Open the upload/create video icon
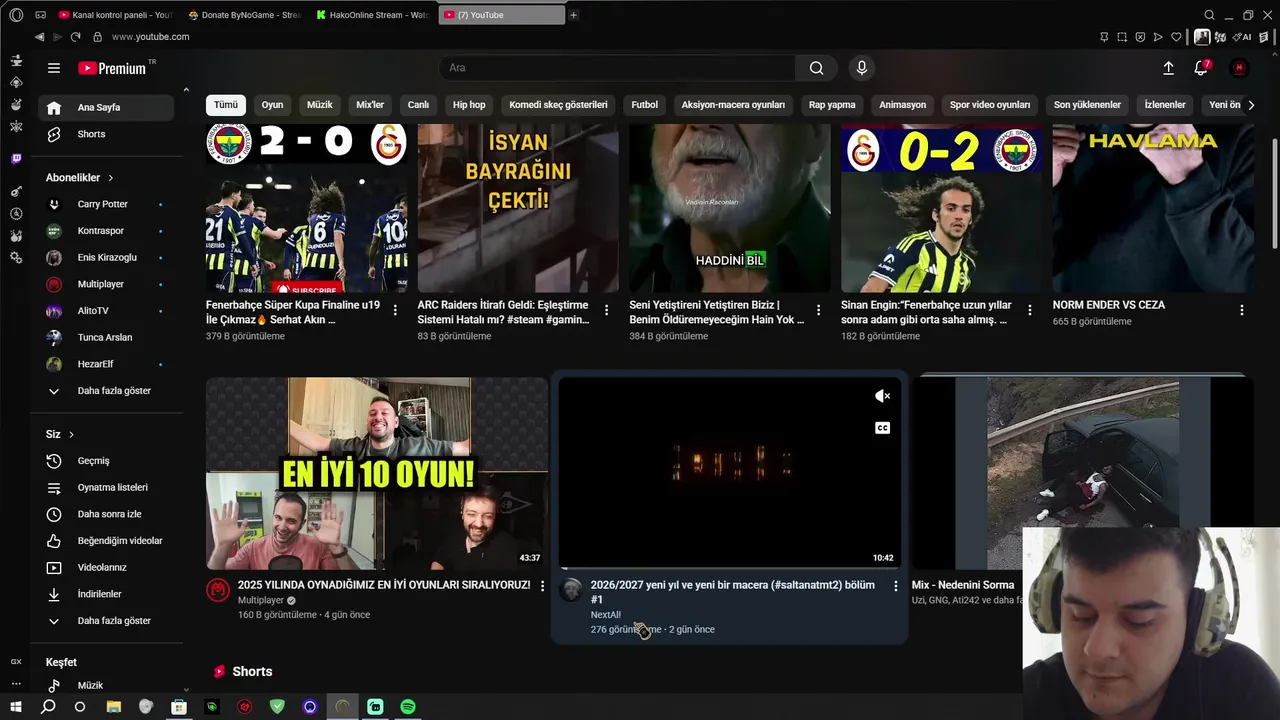The image size is (1280, 720). click(1168, 68)
